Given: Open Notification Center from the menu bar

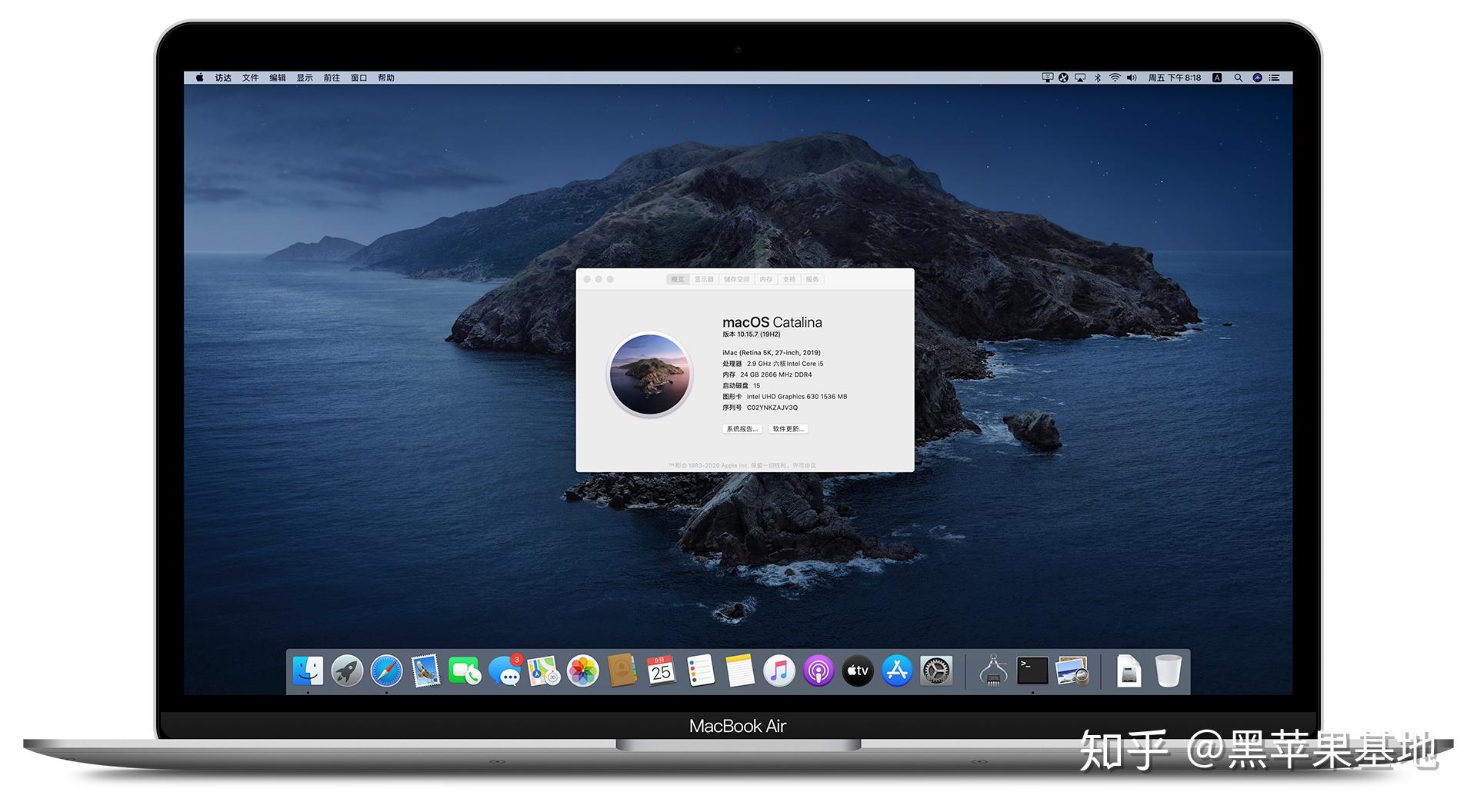Looking at the screenshot, I should point(1275,78).
